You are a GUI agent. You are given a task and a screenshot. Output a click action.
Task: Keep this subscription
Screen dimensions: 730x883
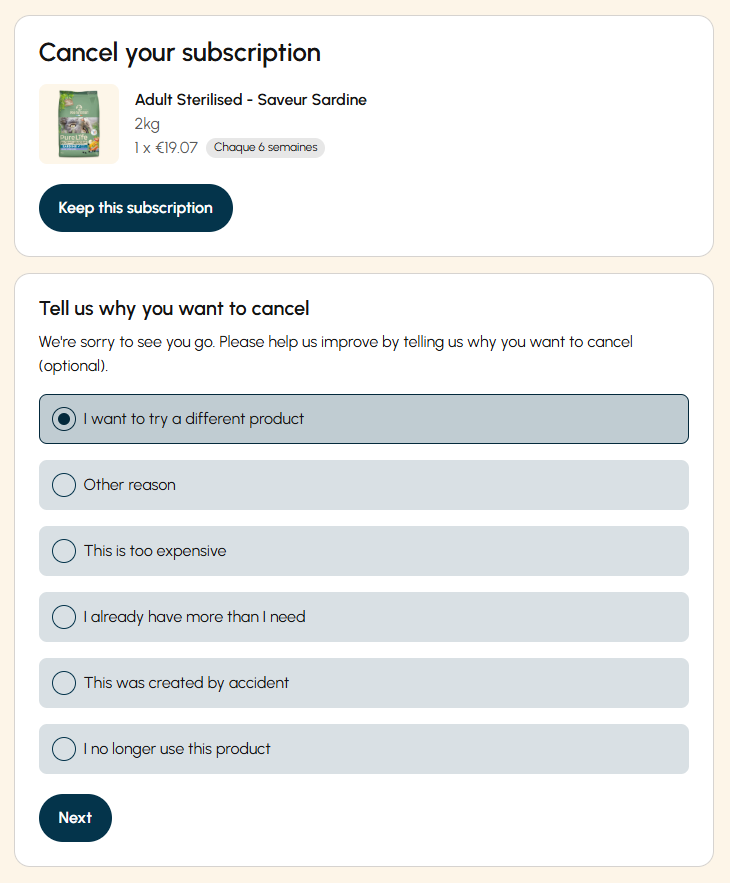click(136, 208)
